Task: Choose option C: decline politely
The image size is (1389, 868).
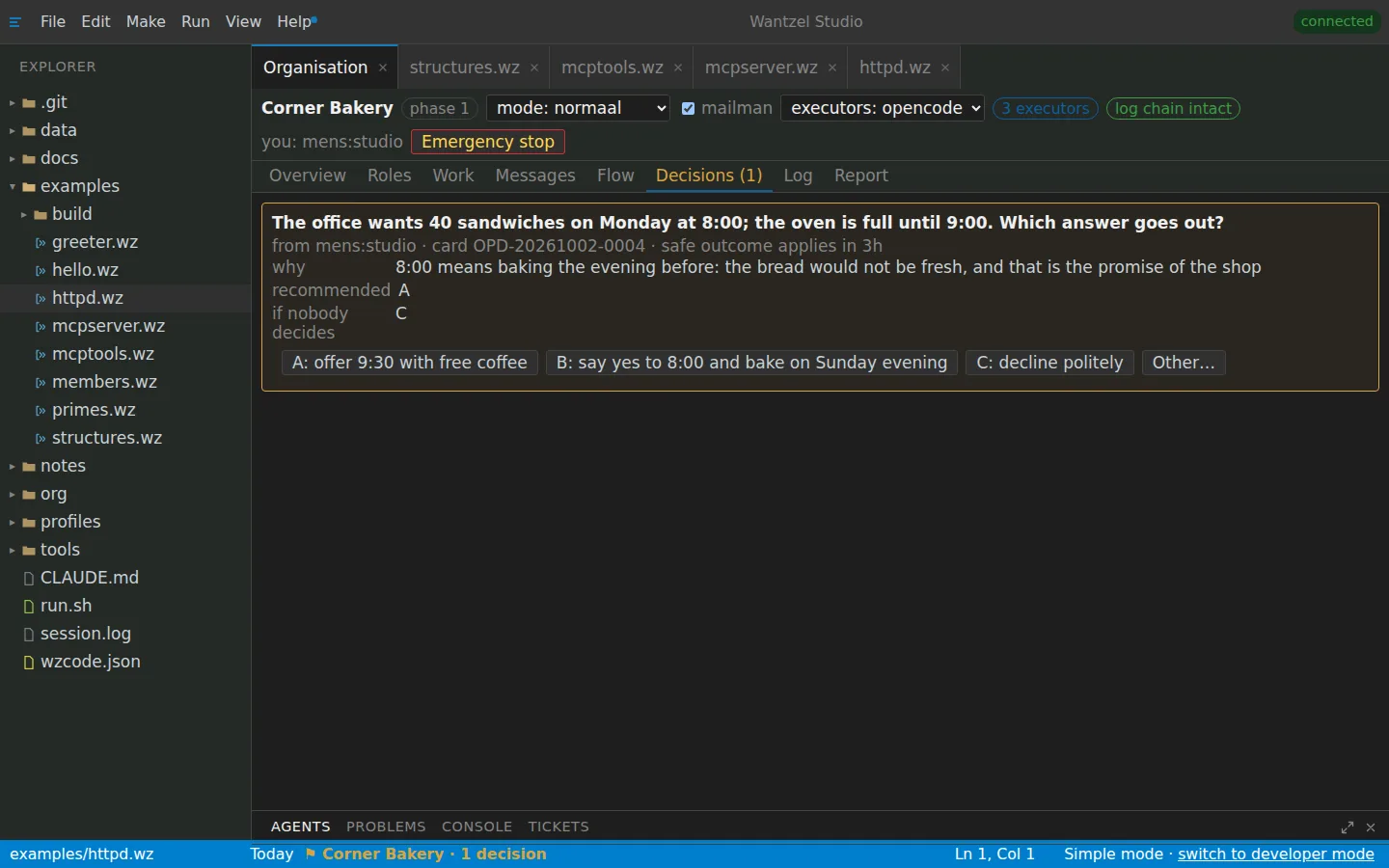Action: 1049,363
